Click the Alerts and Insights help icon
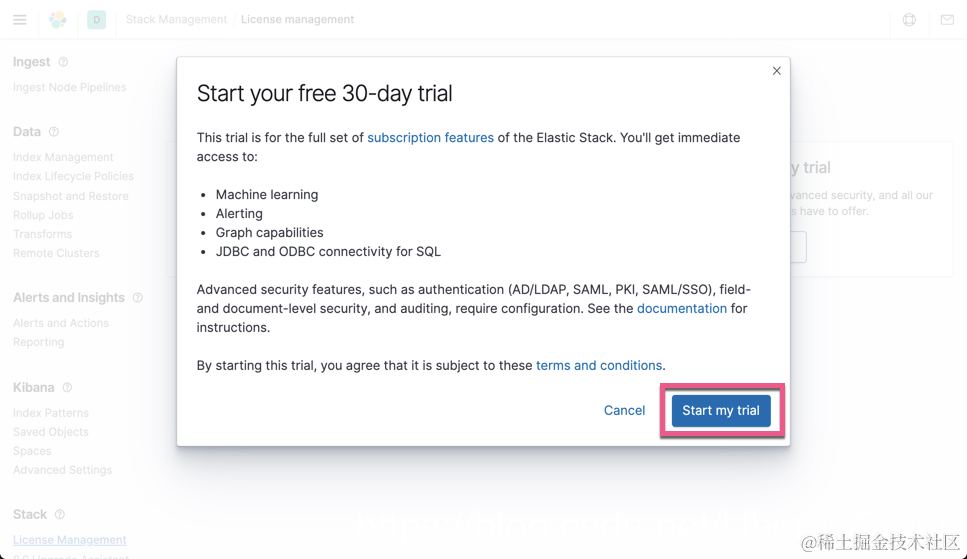Screen dimensions: 967x559 138,298
